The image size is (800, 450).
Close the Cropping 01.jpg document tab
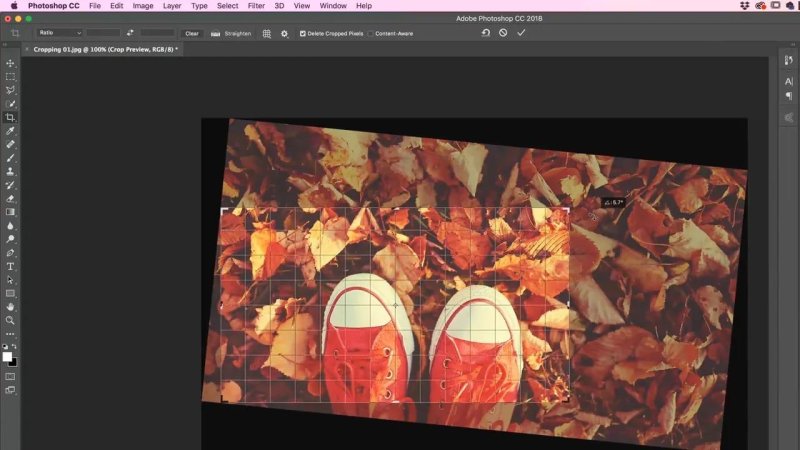click(x=27, y=49)
